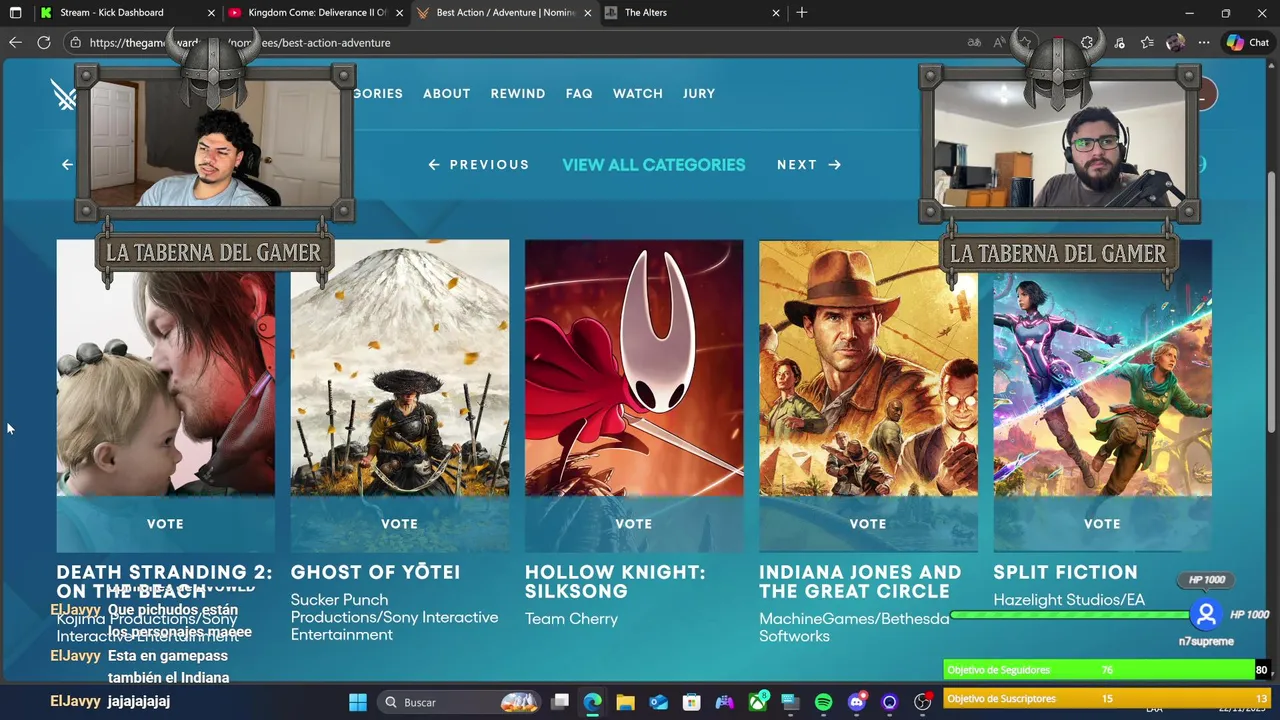Switch to the Kingdom Come: Deliverance II tab
The image size is (1280, 720).
[x=317, y=13]
